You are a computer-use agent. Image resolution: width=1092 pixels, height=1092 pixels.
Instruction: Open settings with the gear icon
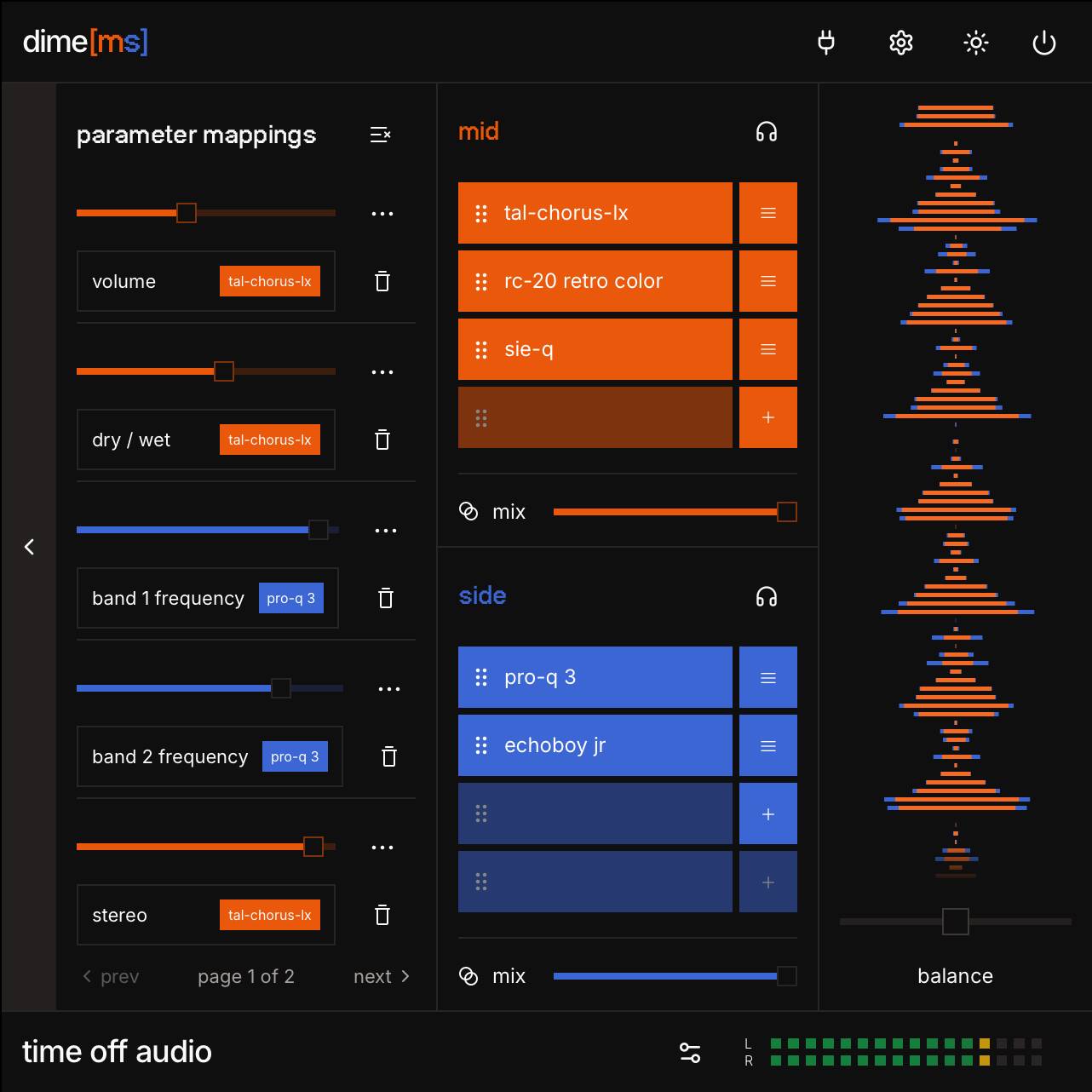900,43
